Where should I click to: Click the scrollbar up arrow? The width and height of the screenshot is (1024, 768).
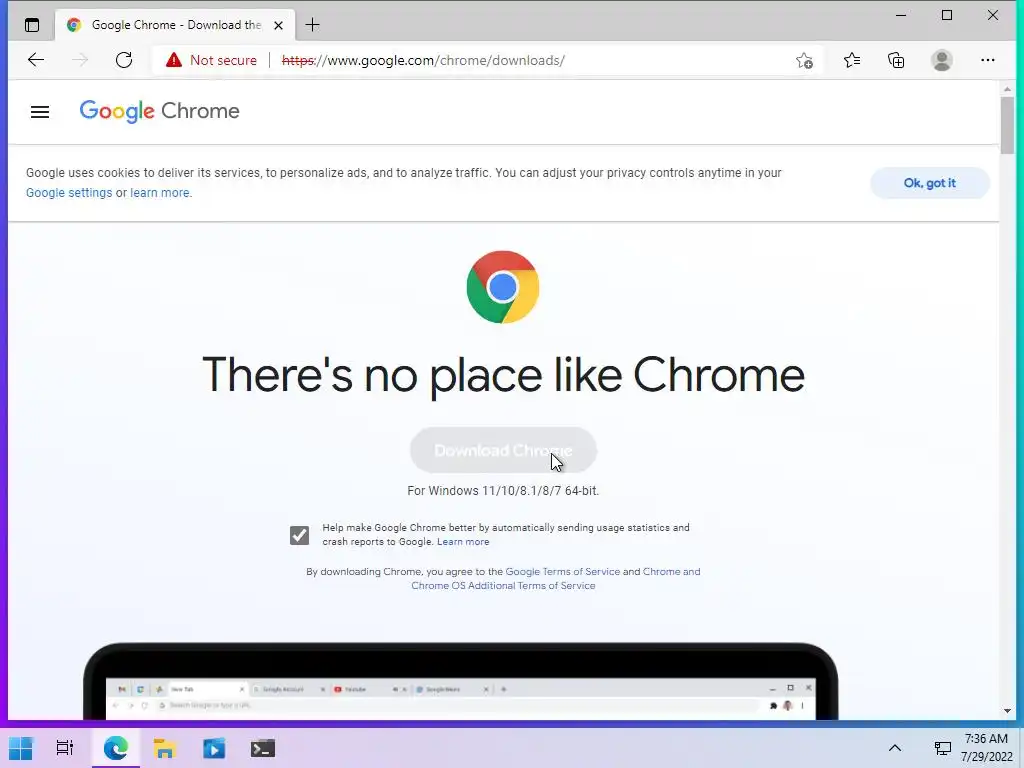click(x=1007, y=89)
